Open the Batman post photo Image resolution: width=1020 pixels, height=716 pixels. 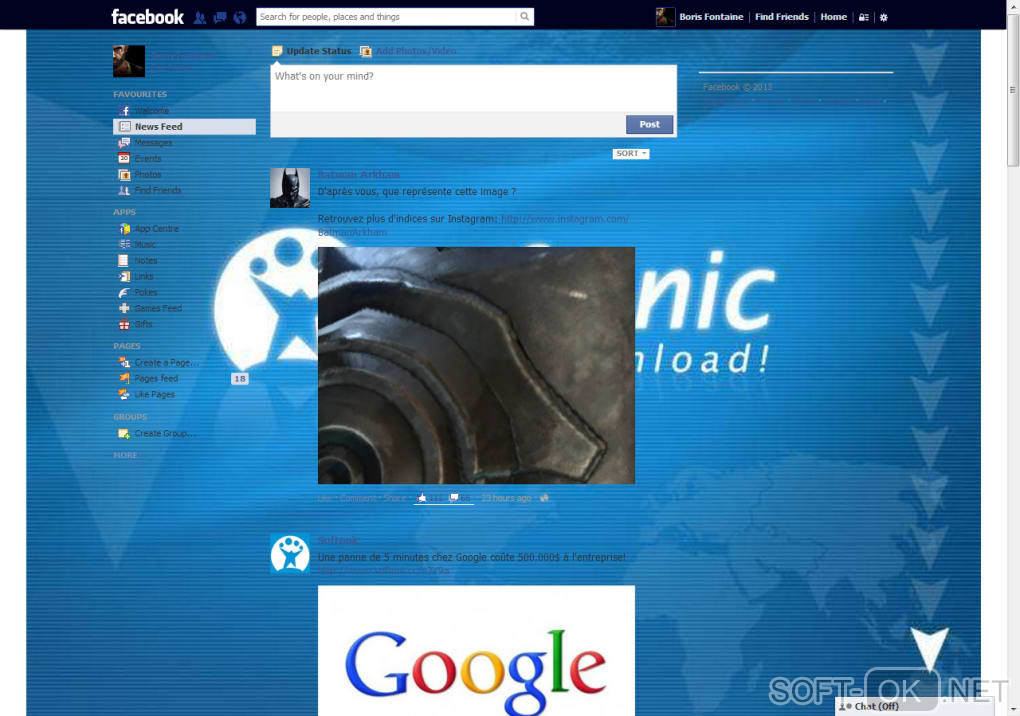tap(476, 365)
